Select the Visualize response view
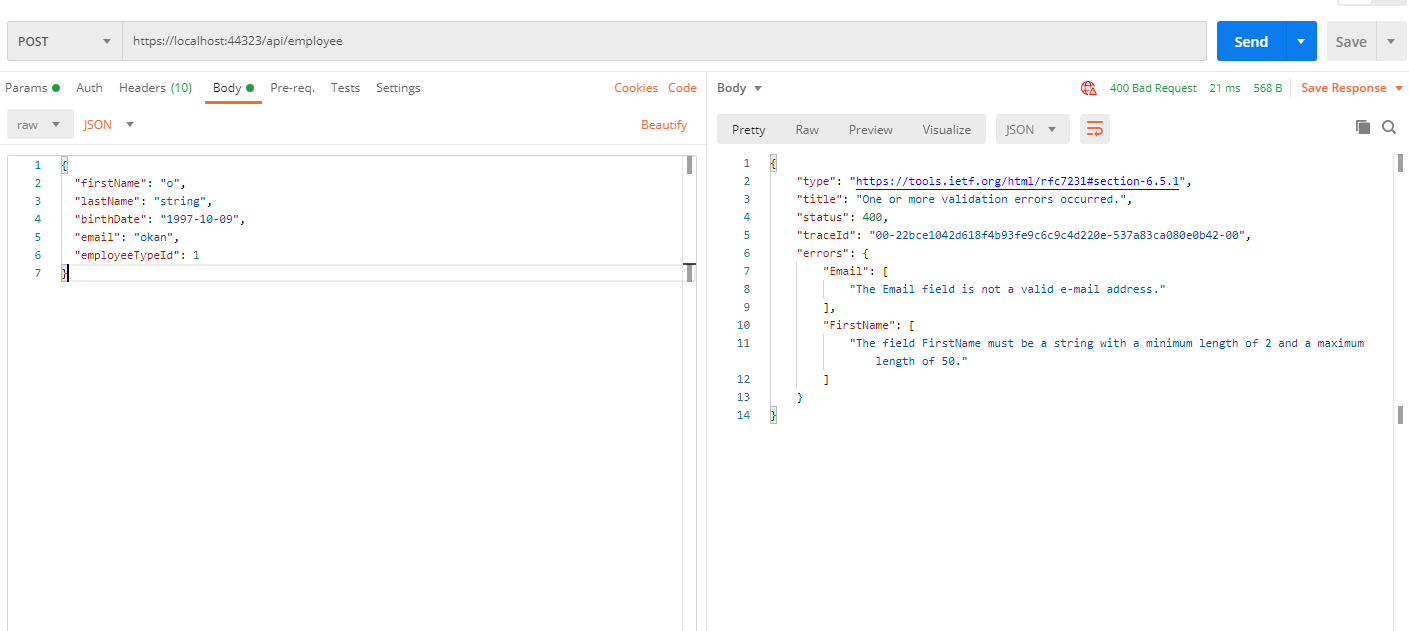The height and width of the screenshot is (631, 1409). pyautogui.click(x=946, y=130)
